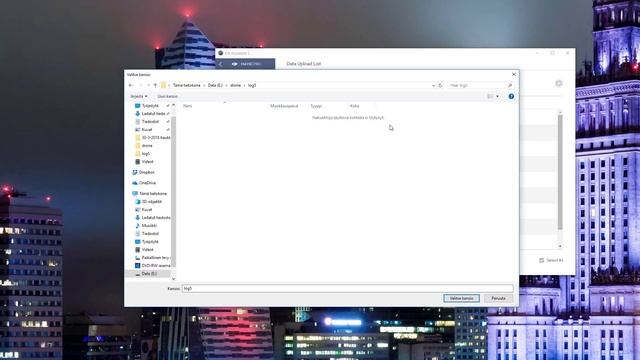
Task: Click the change view layout icon
Action: [490, 96]
